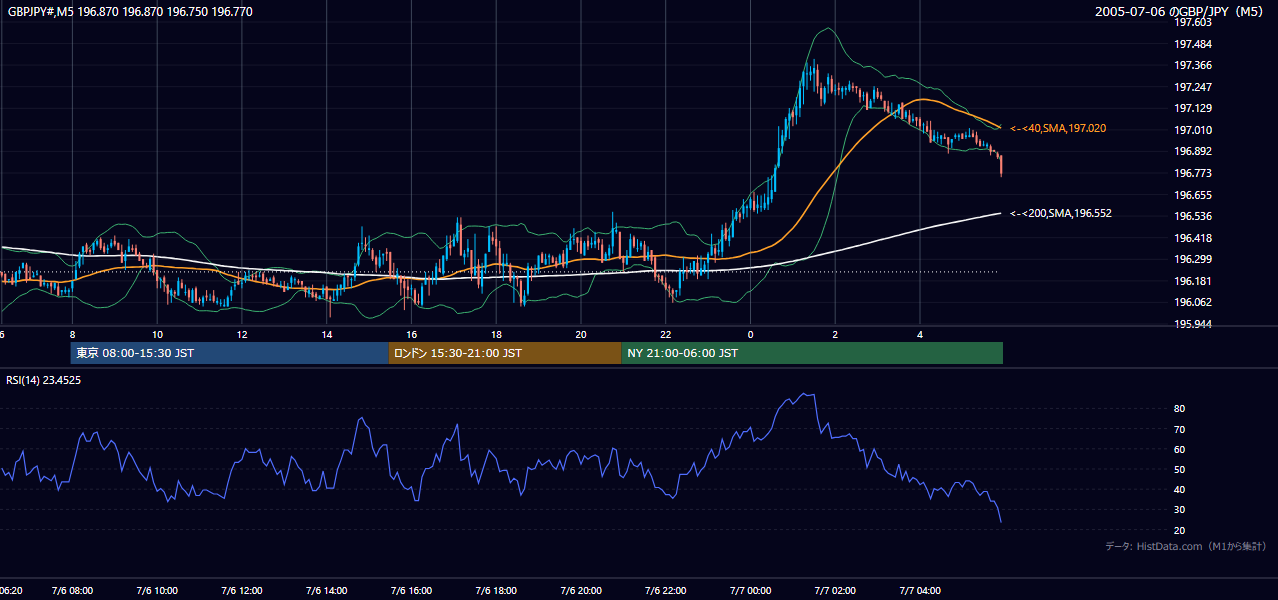
Task: Click the 197.603 price axis label
Action: tap(1193, 22)
